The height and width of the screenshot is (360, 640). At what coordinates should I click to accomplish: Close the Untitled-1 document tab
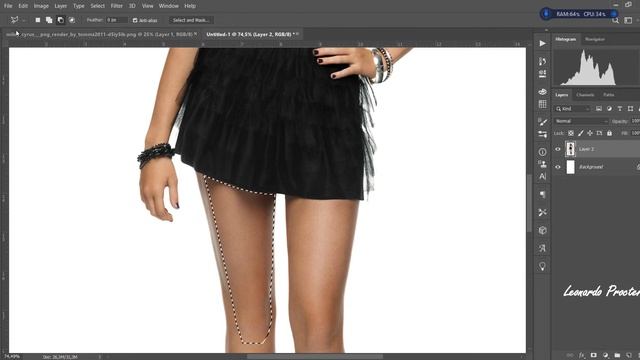[298, 34]
